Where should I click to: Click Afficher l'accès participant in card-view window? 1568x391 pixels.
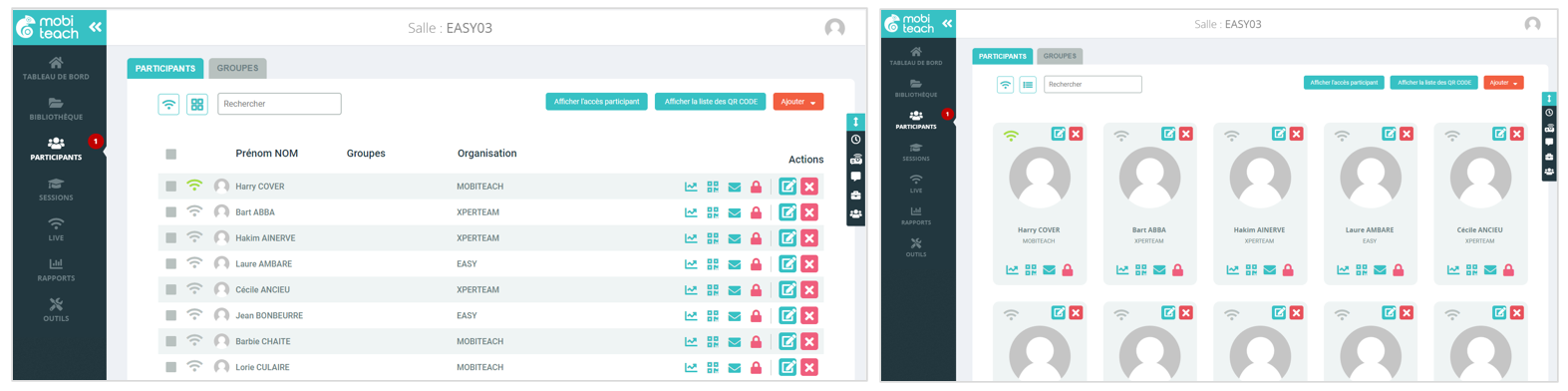click(1344, 83)
